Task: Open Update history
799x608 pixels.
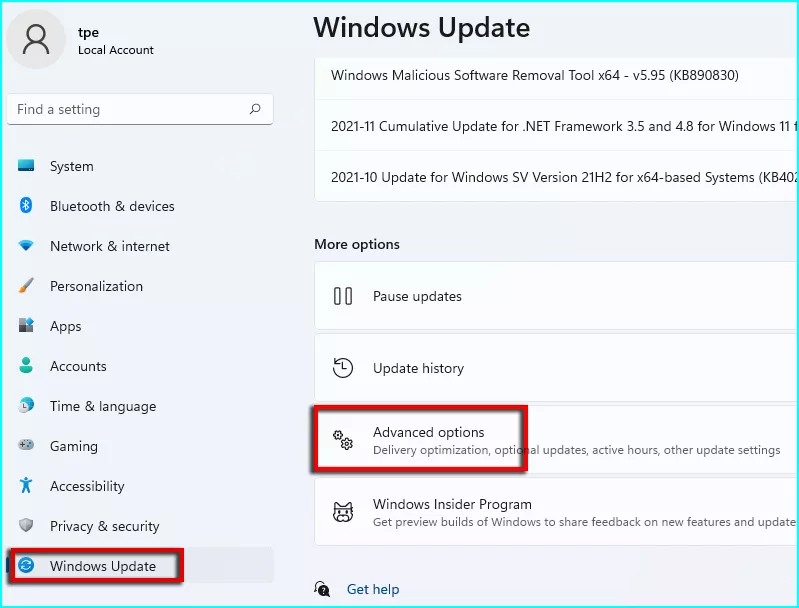Action: (556, 368)
